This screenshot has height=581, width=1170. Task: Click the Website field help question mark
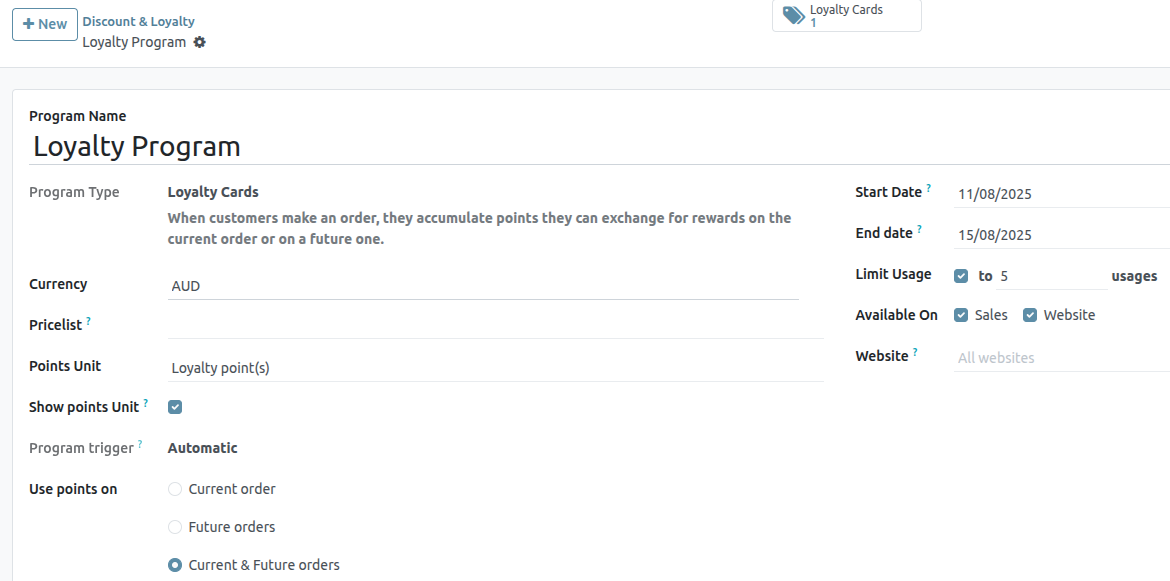[915, 352]
